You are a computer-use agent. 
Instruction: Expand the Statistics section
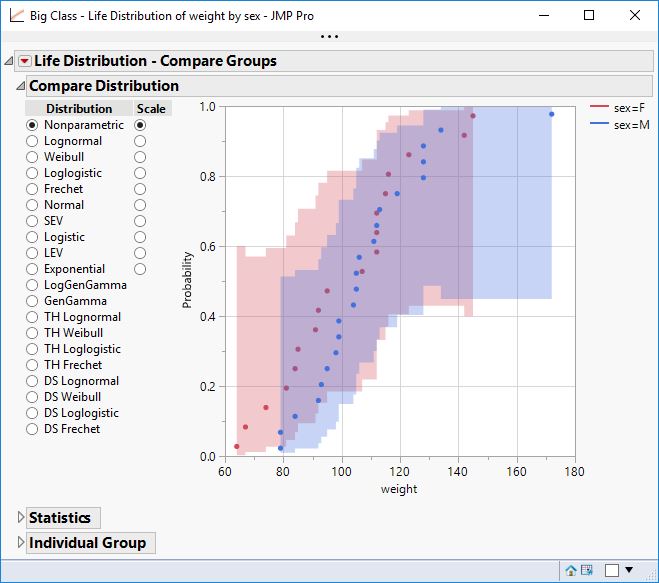(x=21, y=517)
